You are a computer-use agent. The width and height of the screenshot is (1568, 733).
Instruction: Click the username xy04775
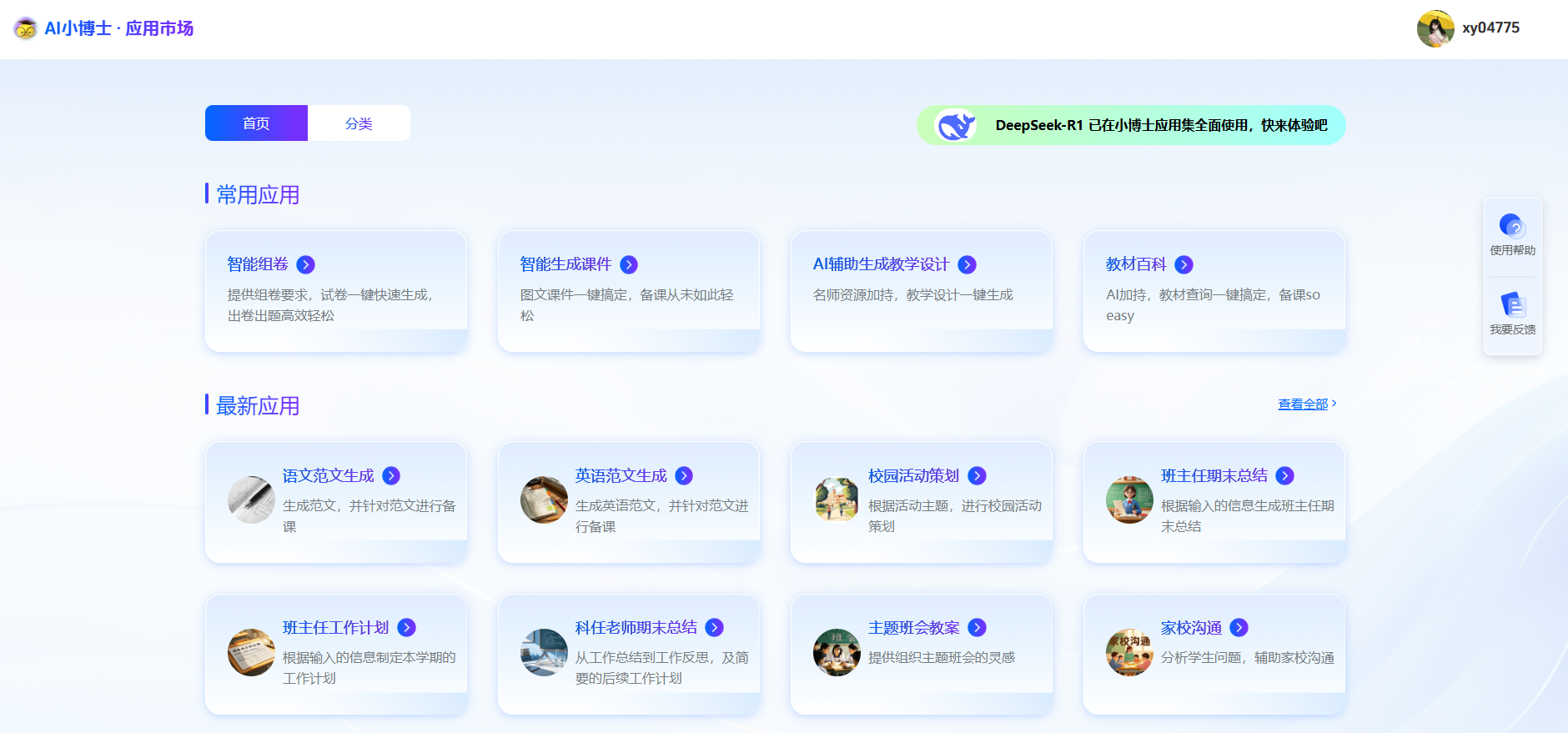[x=1490, y=28]
